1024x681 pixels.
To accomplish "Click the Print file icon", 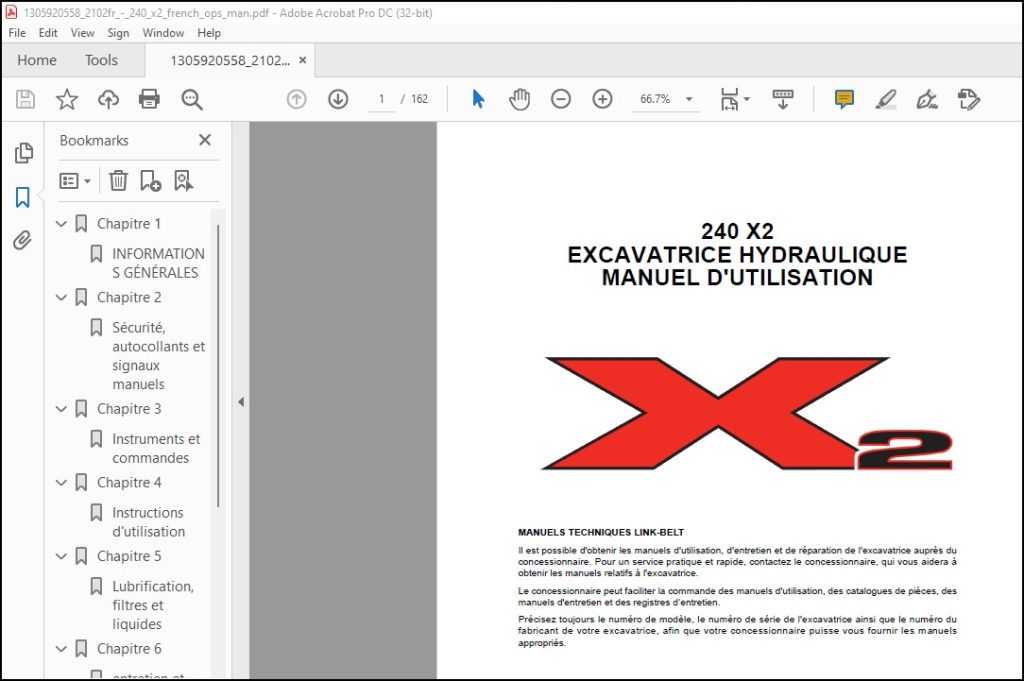I will pyautogui.click(x=149, y=99).
